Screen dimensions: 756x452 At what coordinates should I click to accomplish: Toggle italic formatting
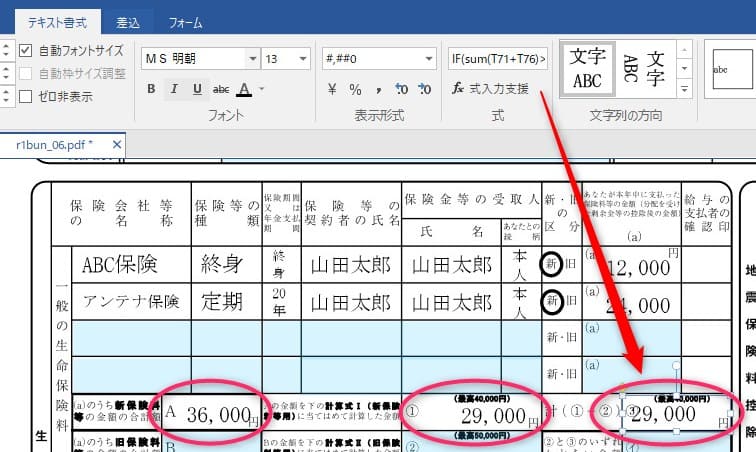click(x=174, y=89)
